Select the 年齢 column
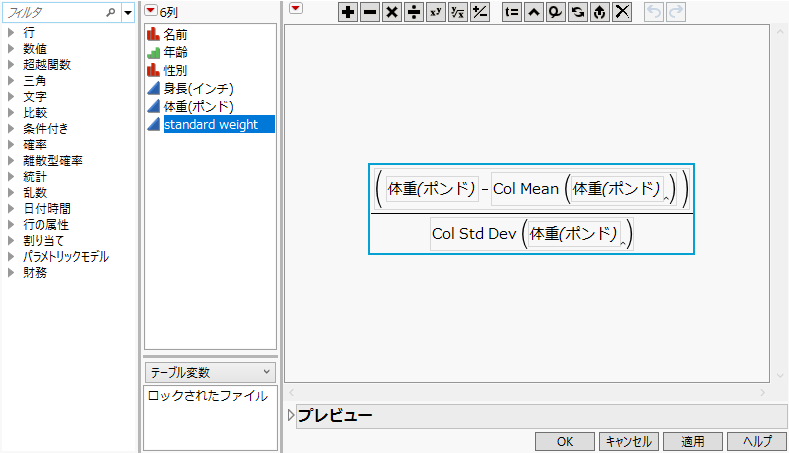 (176, 52)
